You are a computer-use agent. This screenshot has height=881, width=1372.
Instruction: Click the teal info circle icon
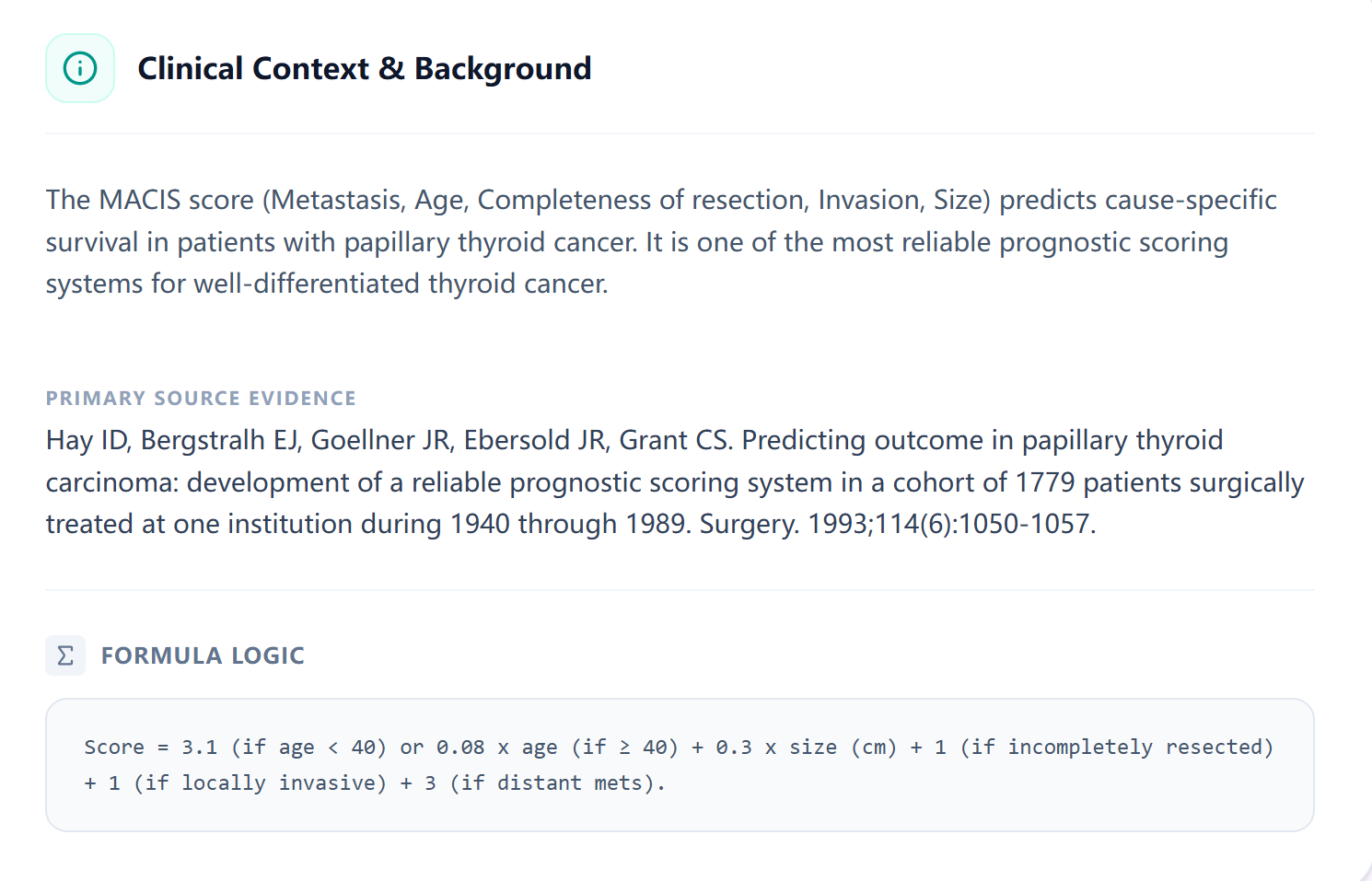click(x=80, y=68)
